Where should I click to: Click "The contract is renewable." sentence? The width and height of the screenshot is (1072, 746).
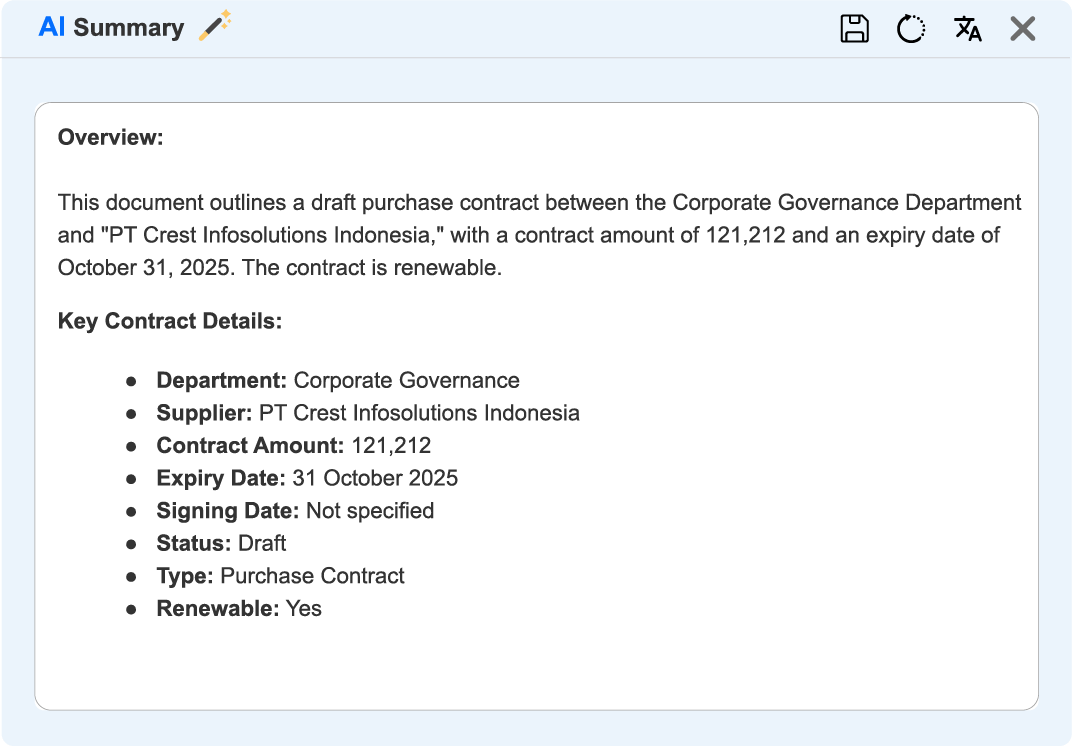(x=378, y=268)
